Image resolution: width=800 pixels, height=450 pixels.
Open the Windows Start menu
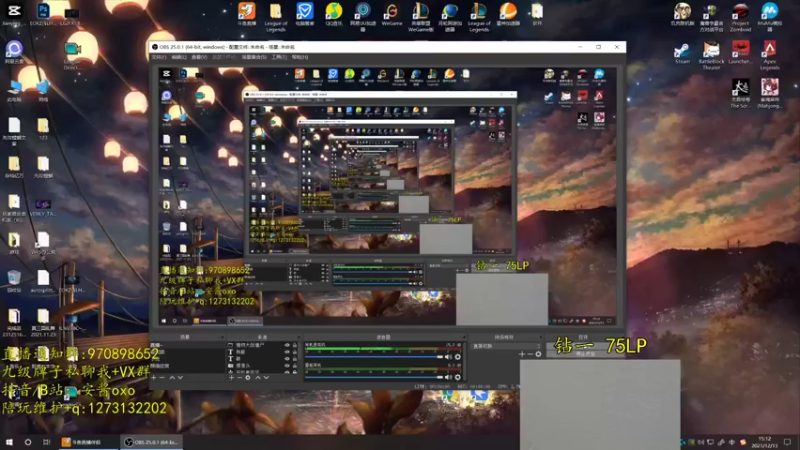[x=9, y=442]
